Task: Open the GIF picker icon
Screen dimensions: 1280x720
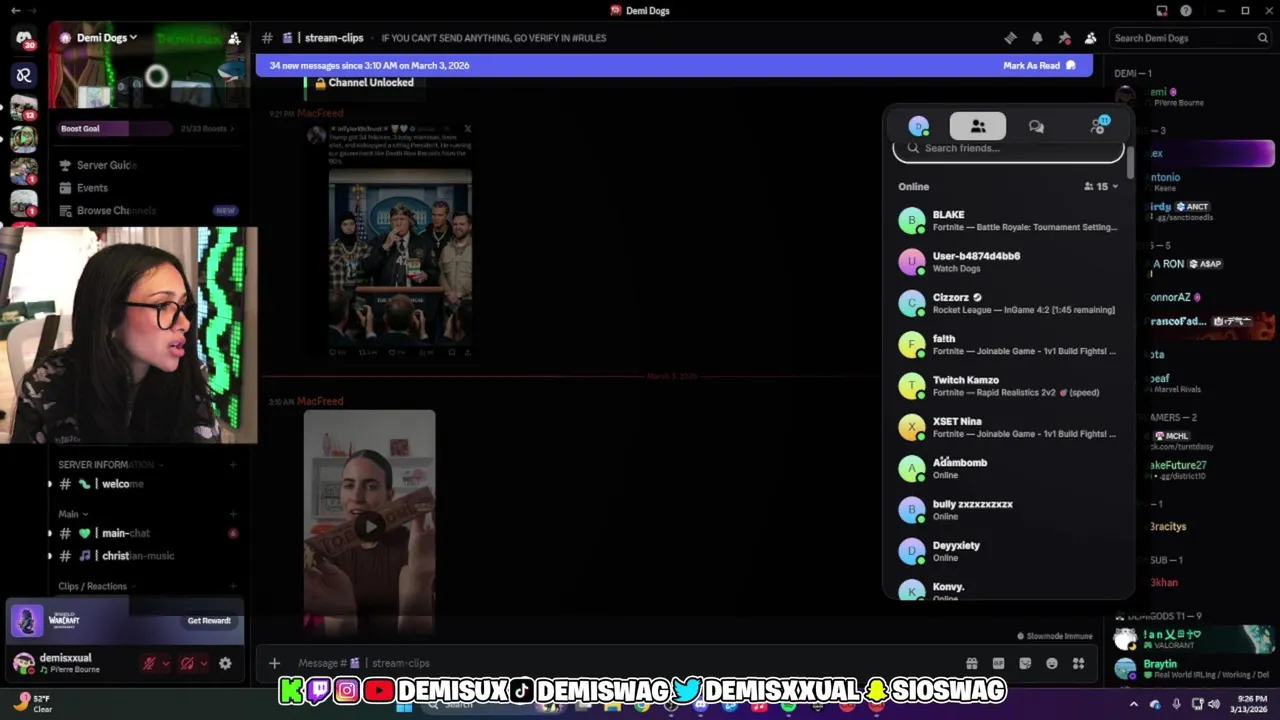Action: pyautogui.click(x=998, y=663)
